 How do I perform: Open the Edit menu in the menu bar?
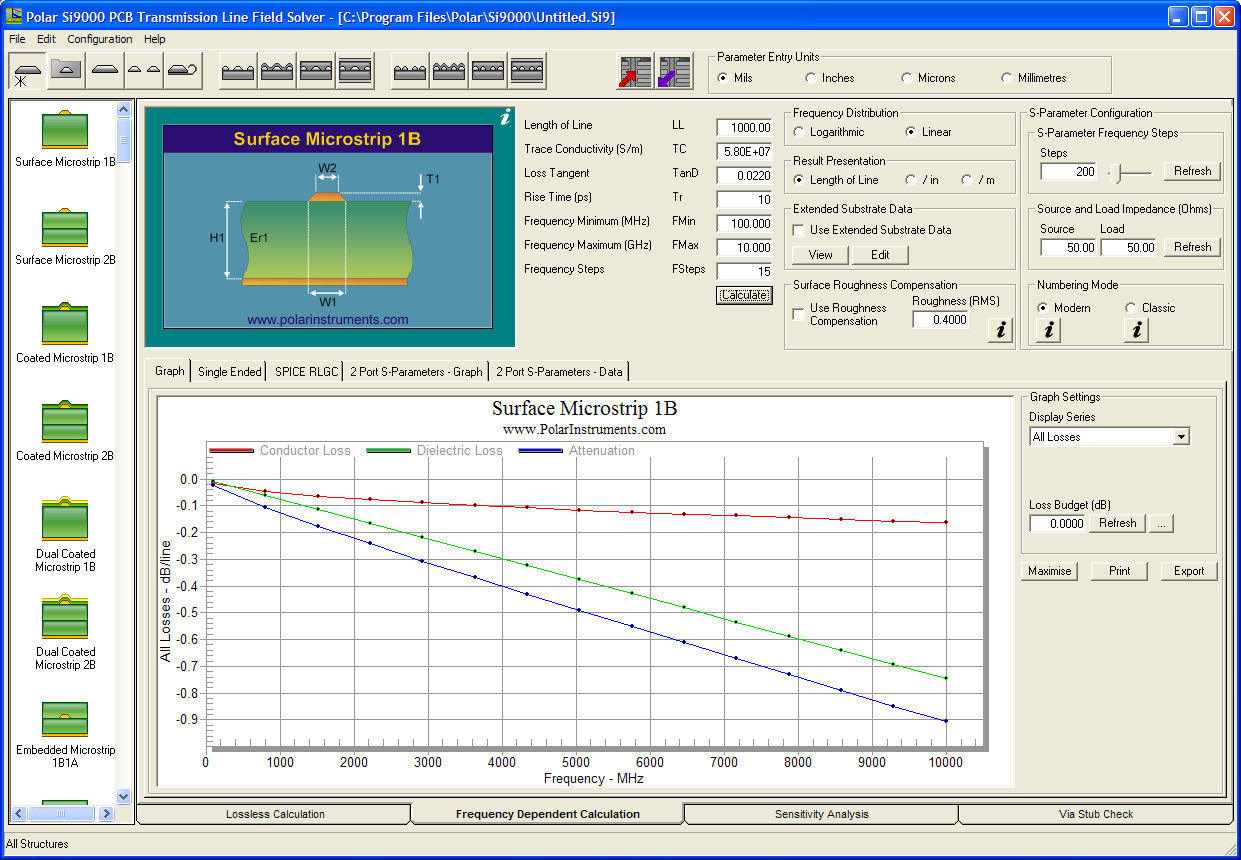47,39
